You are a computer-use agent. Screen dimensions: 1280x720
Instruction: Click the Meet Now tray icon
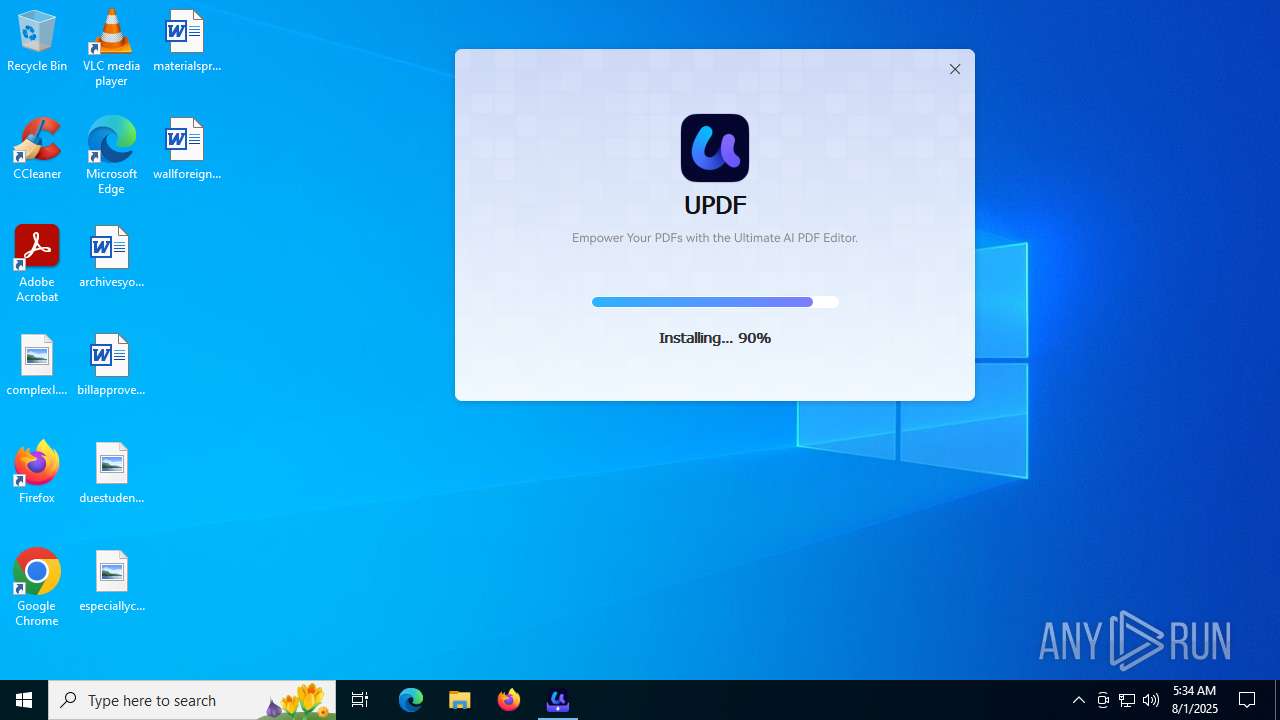(1103, 700)
